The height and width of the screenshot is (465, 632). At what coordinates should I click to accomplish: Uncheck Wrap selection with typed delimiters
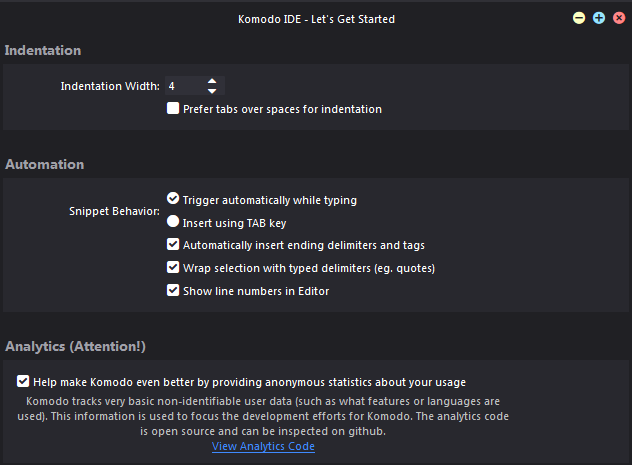coord(173,268)
